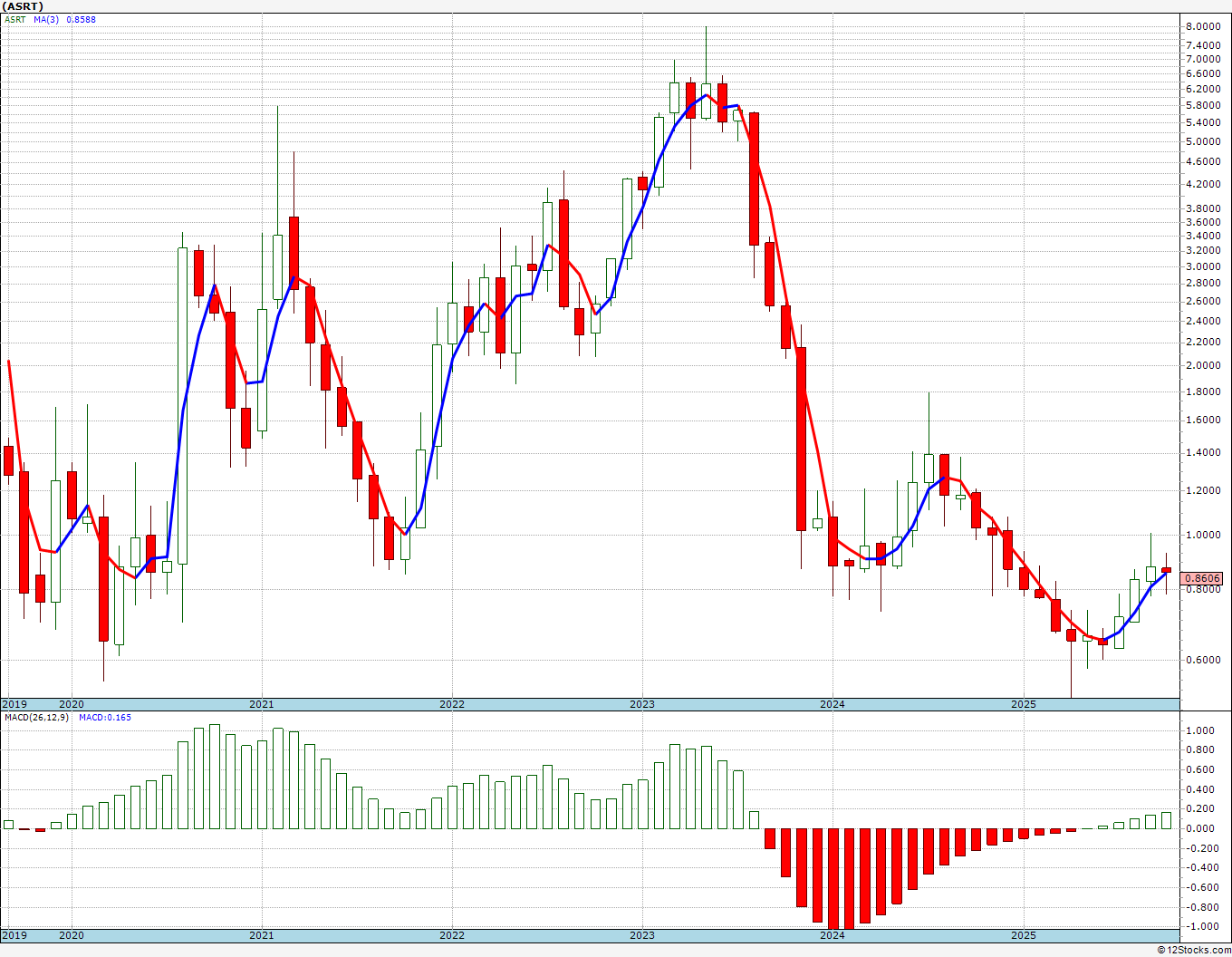Click 2020 on the MACD panel time axis
Viewport: 1232px width, 957px height.
pos(71,935)
